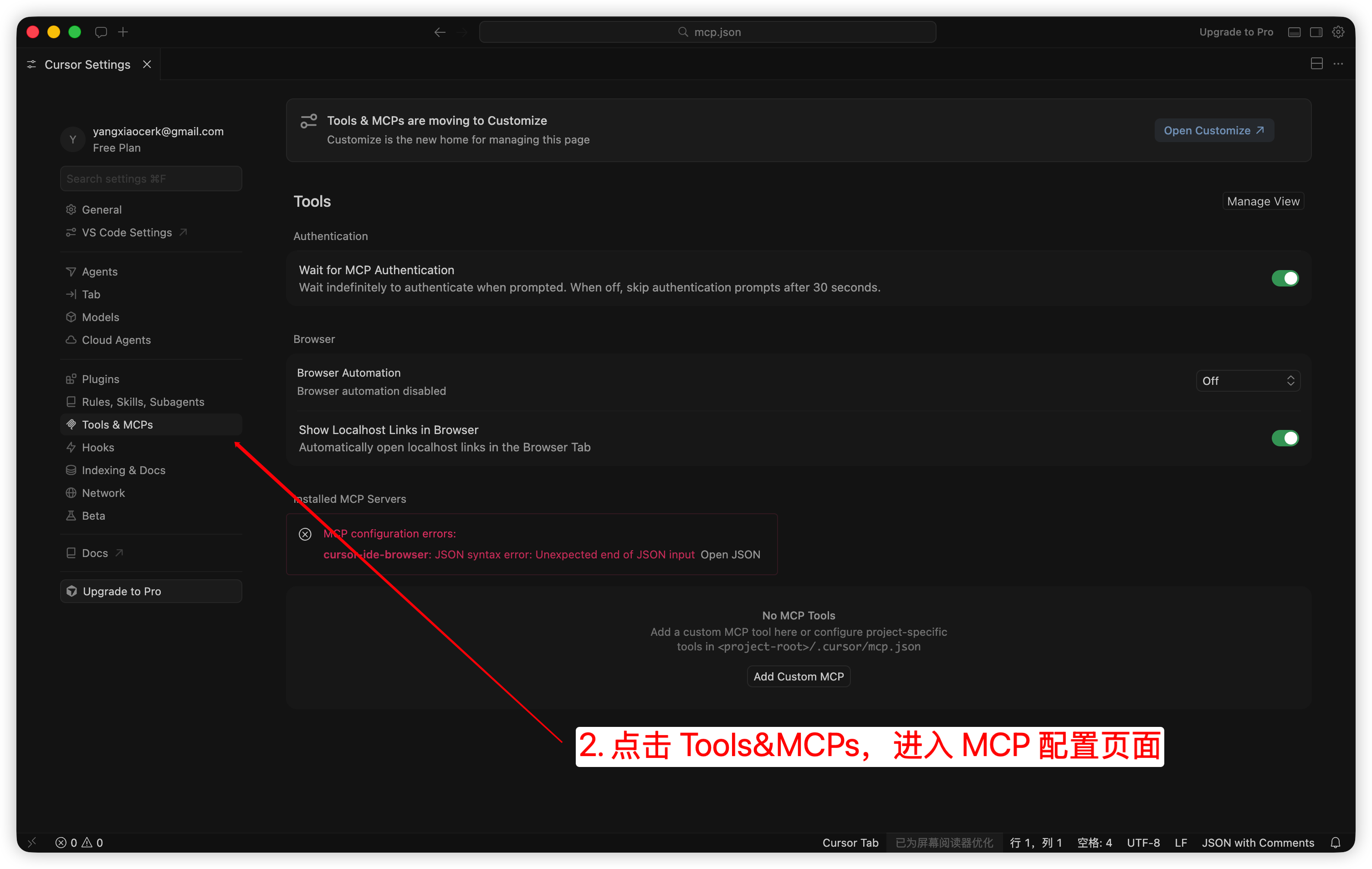This screenshot has height=869, width=1372.
Task: Open the Hooks settings section
Action: coord(151,448)
